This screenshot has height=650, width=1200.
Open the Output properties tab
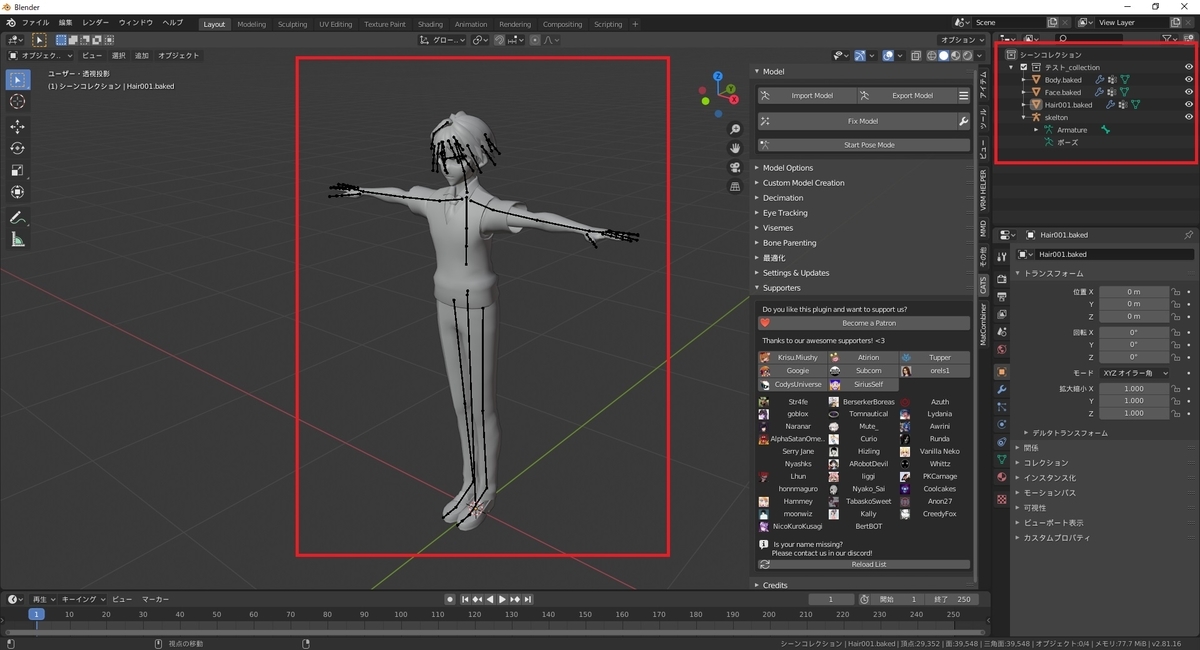[x=1001, y=297]
